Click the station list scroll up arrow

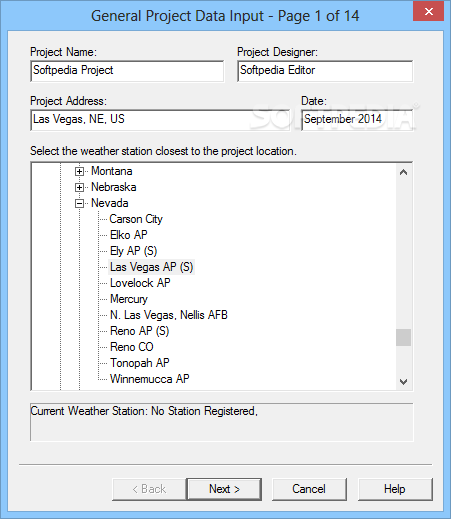click(403, 172)
